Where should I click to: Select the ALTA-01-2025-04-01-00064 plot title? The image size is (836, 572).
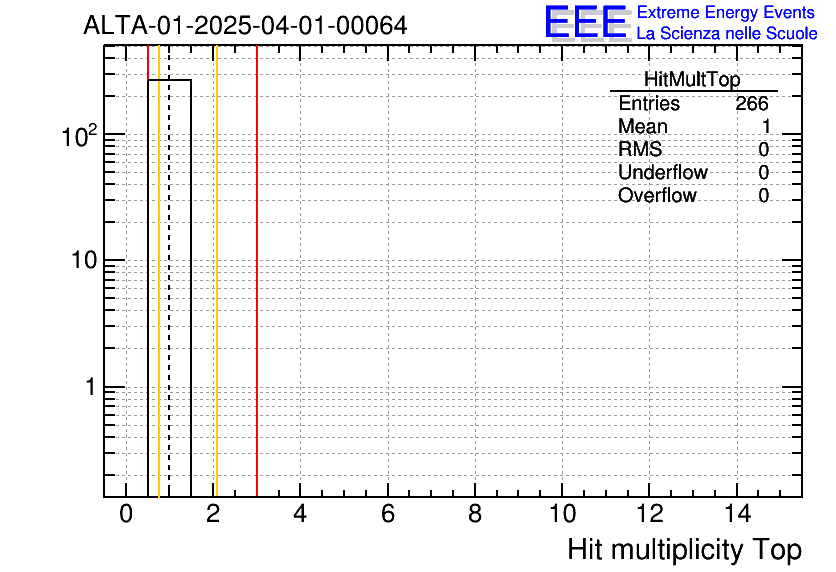(245, 25)
